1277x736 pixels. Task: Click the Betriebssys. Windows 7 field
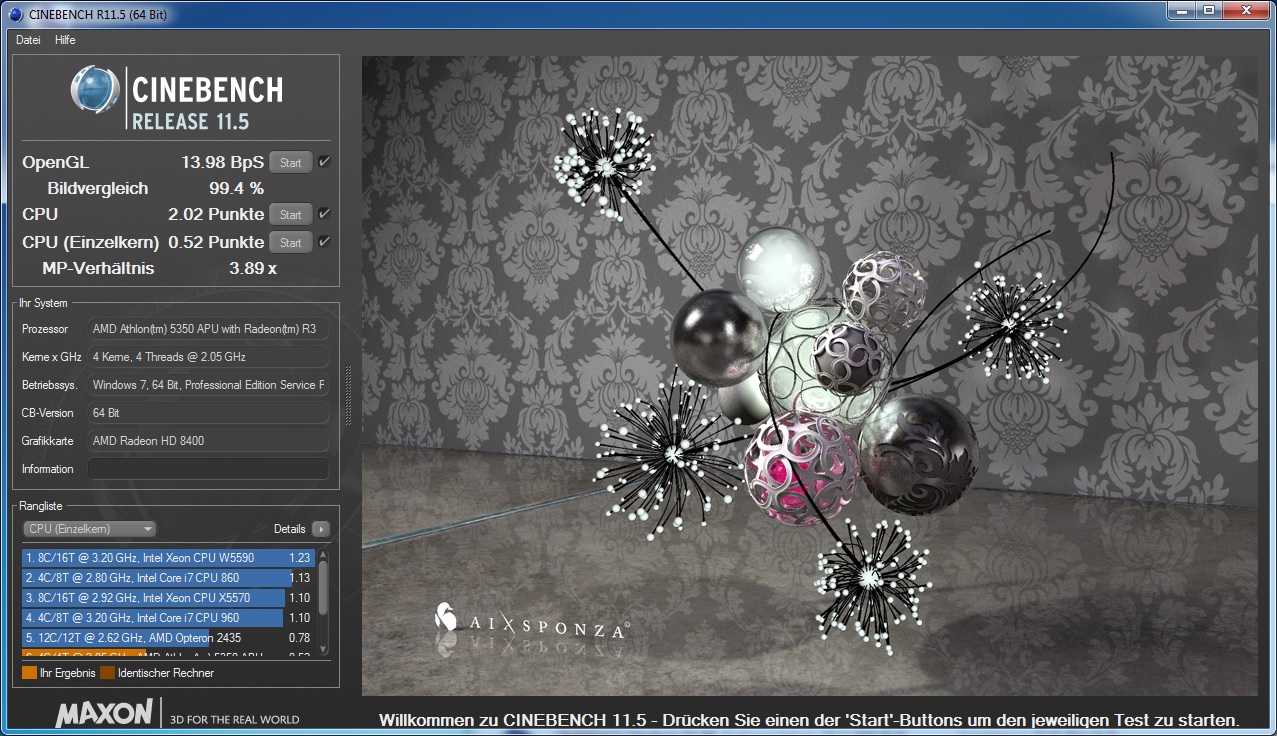point(208,384)
